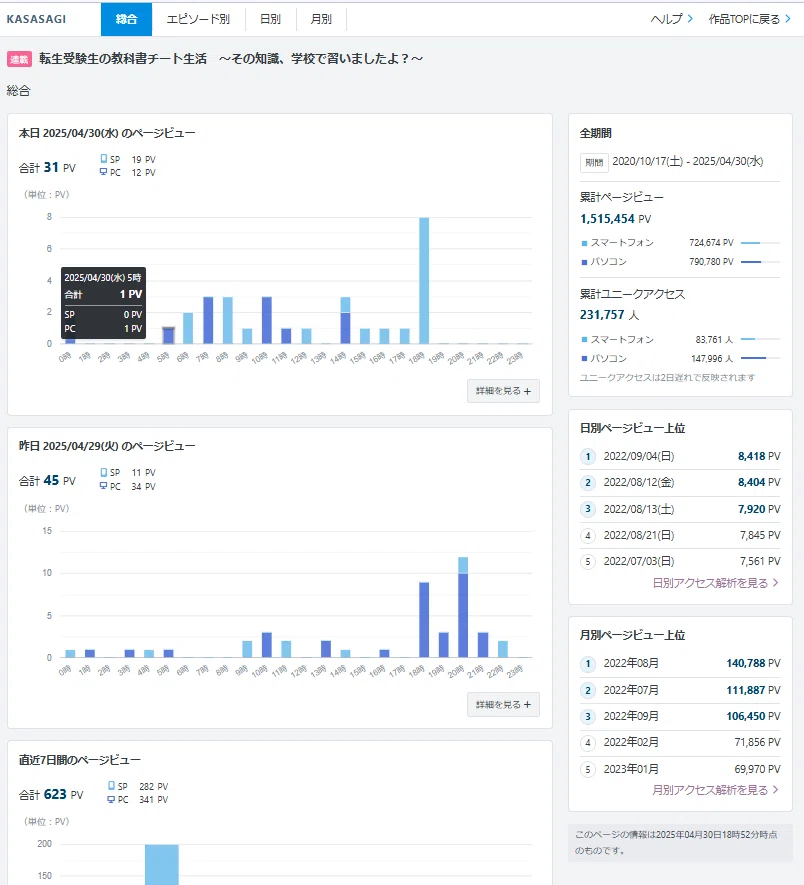This screenshot has width=804, height=885.
Task: Click the PC monitor icon in today's summary
Action: point(103,172)
